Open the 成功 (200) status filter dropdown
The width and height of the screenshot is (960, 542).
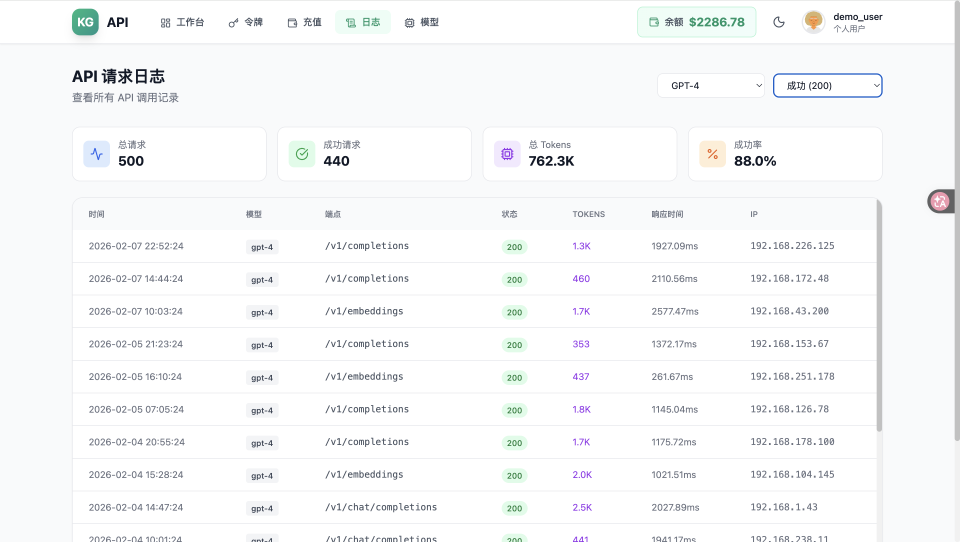point(827,86)
